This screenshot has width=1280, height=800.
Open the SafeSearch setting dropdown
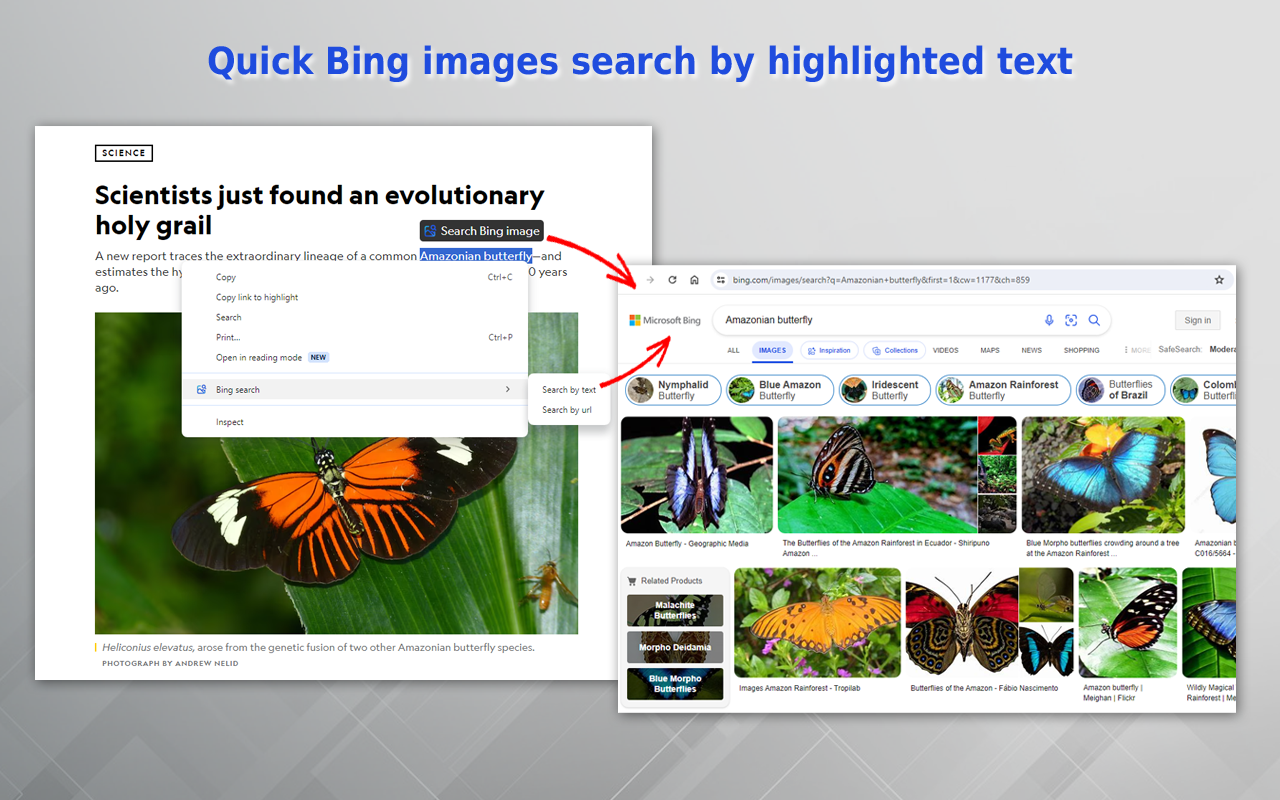click(1197, 350)
